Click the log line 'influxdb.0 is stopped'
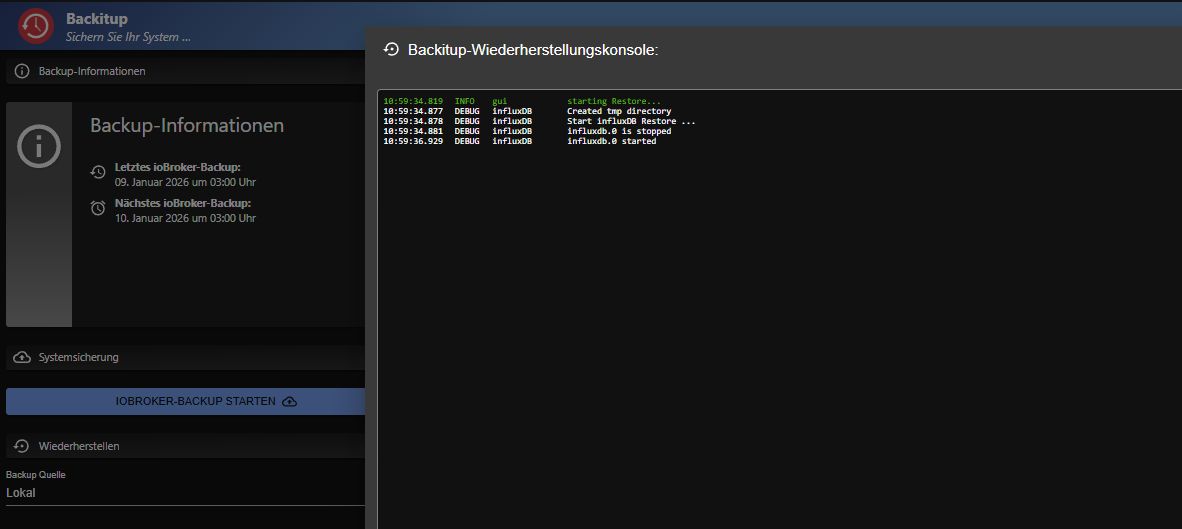Screen dimensions: 1182x529 pyautogui.click(x=619, y=131)
